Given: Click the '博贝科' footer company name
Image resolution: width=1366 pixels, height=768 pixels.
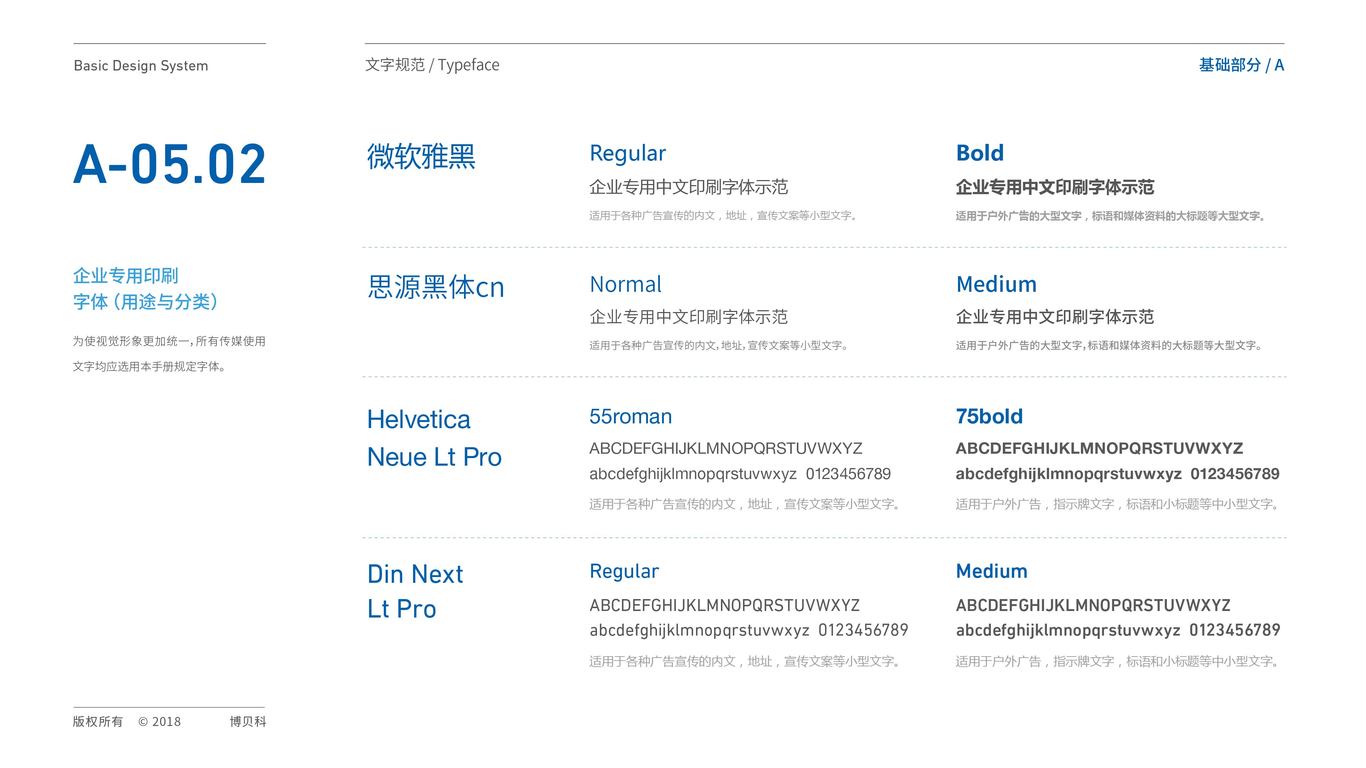Looking at the screenshot, I should 248,721.
